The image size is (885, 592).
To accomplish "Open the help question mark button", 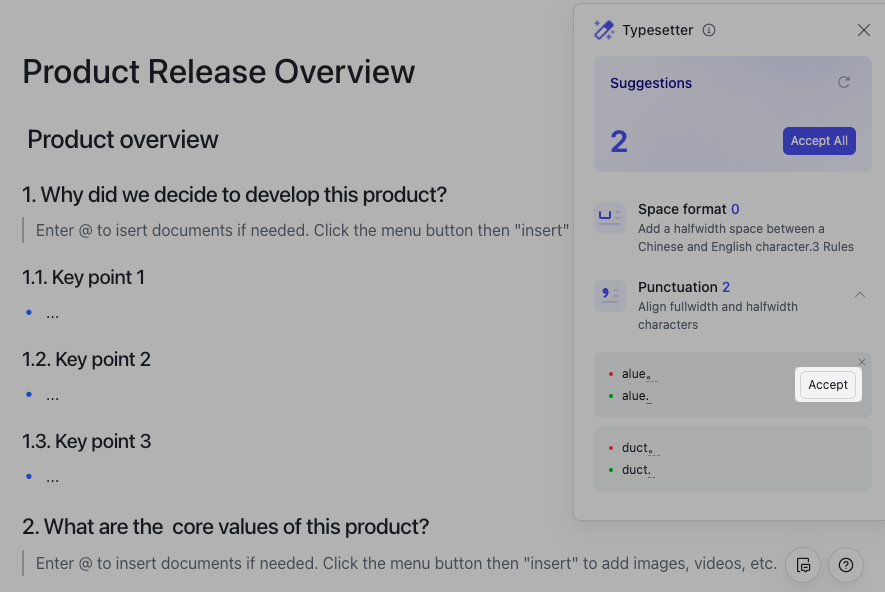I will click(x=846, y=565).
